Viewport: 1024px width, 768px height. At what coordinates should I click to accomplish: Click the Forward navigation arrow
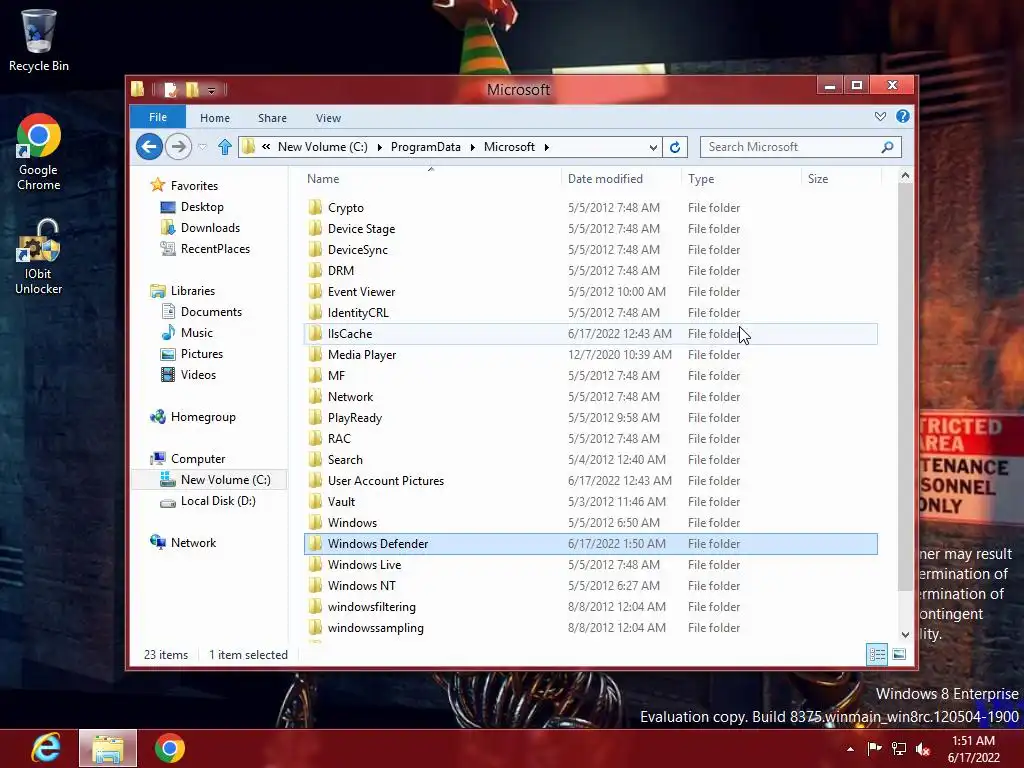click(178, 147)
